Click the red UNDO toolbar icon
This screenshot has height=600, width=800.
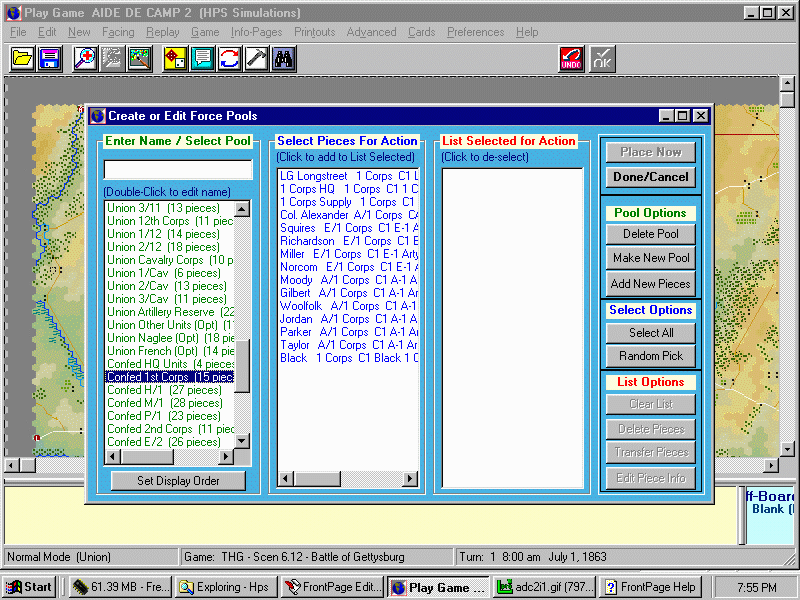[x=571, y=59]
